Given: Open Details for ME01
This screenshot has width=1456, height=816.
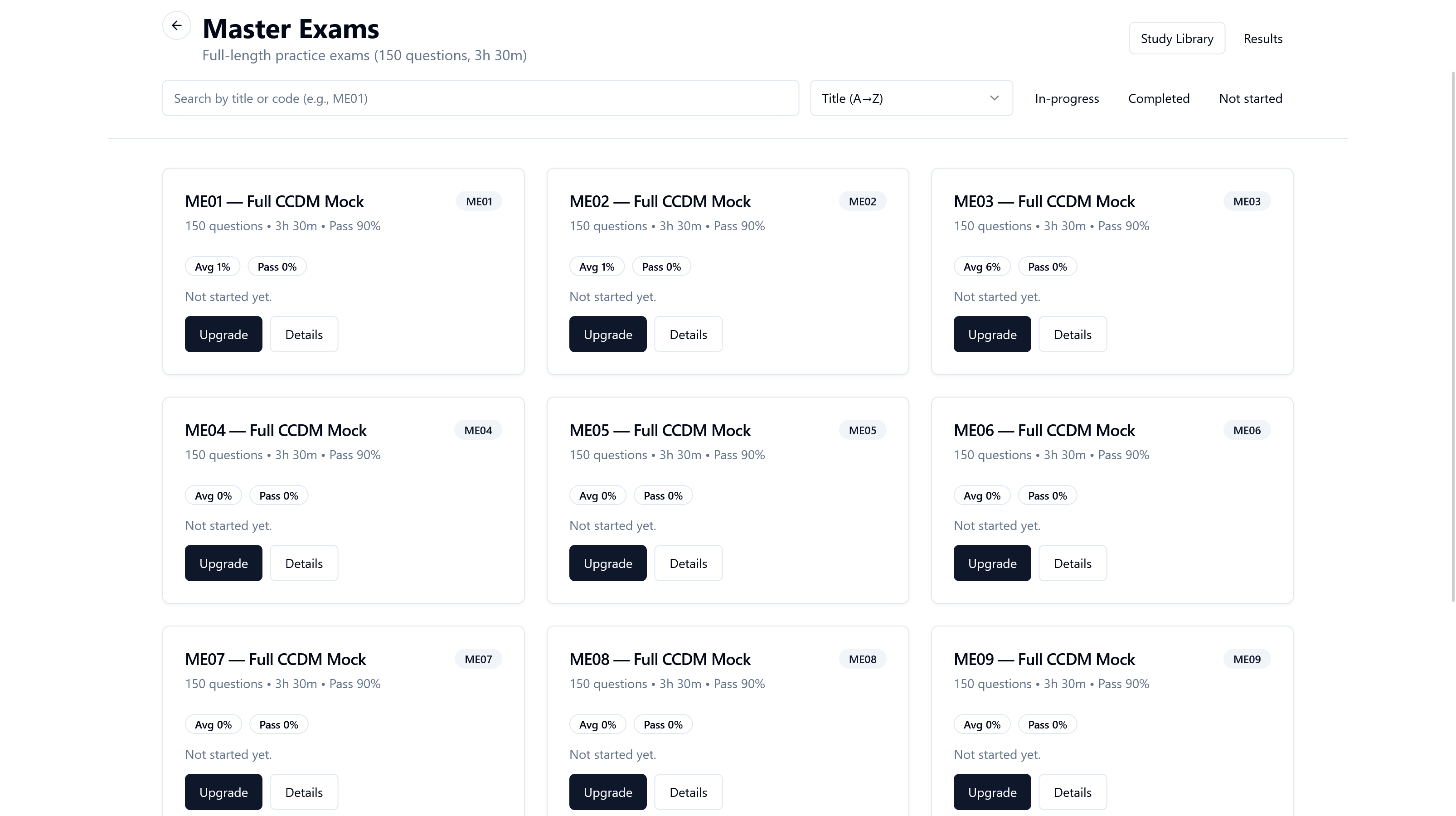Looking at the screenshot, I should 304,335.
